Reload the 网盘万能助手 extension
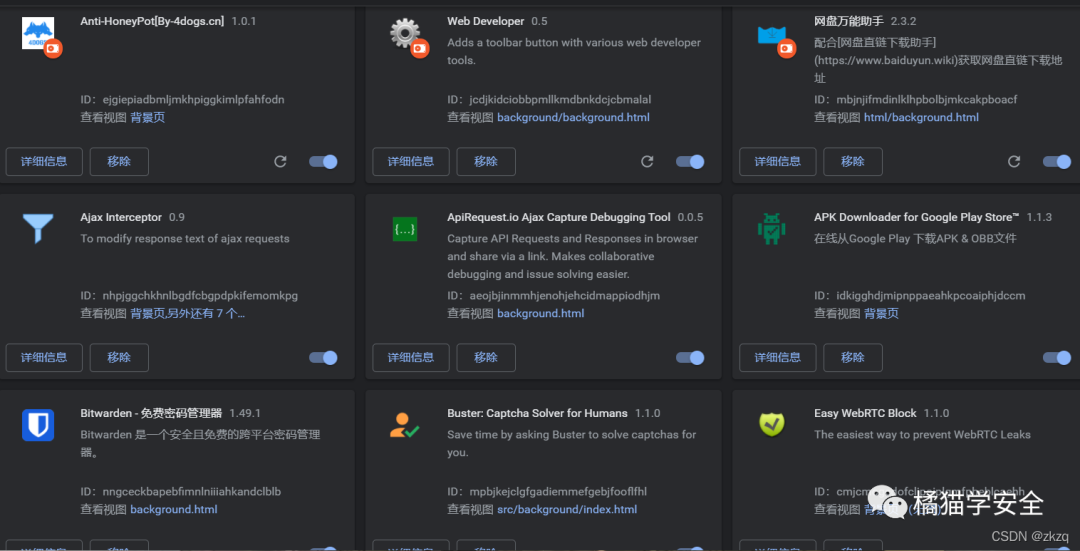The image size is (1080, 551). click(1014, 161)
